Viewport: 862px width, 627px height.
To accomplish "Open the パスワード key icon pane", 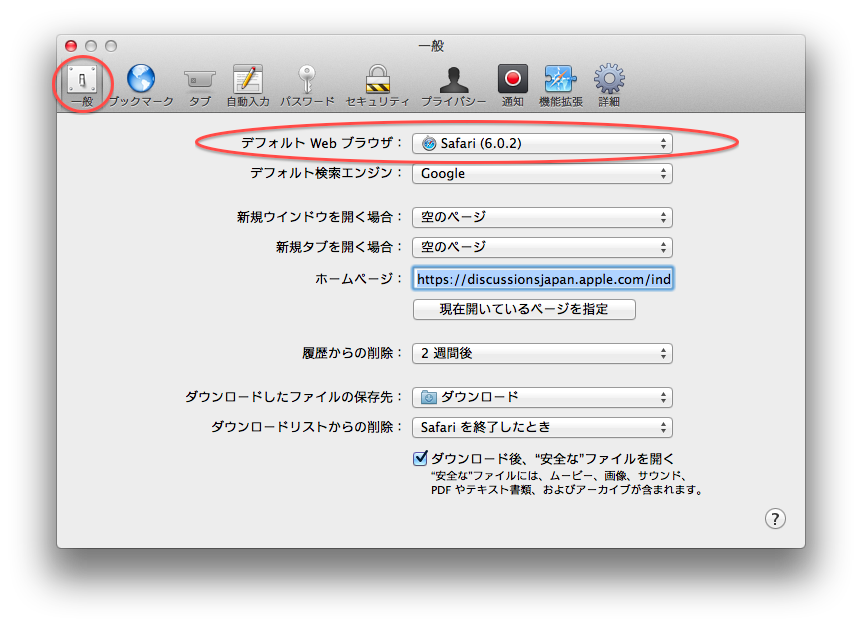I will tap(307, 85).
